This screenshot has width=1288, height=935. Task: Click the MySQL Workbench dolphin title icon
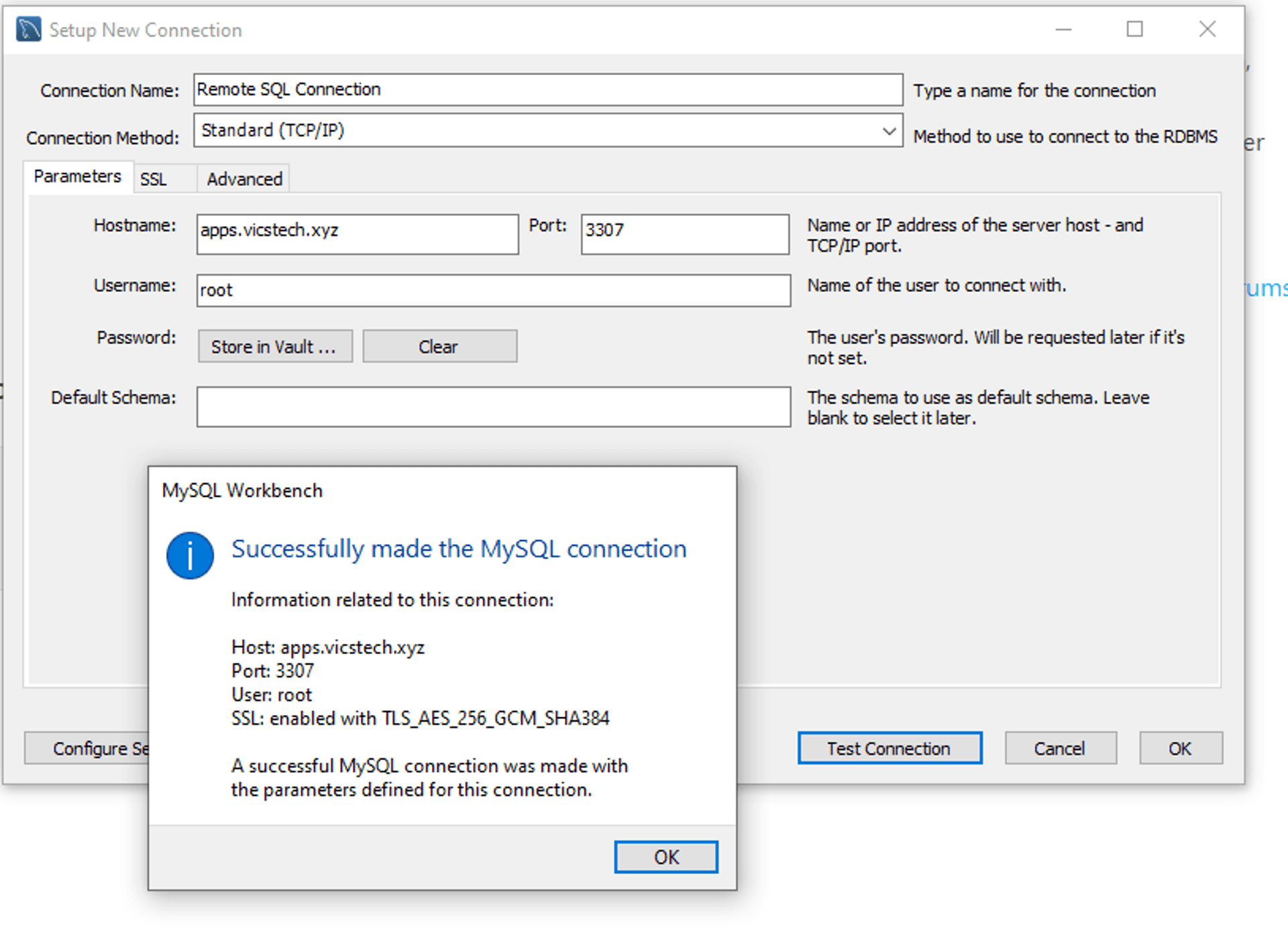point(28,30)
